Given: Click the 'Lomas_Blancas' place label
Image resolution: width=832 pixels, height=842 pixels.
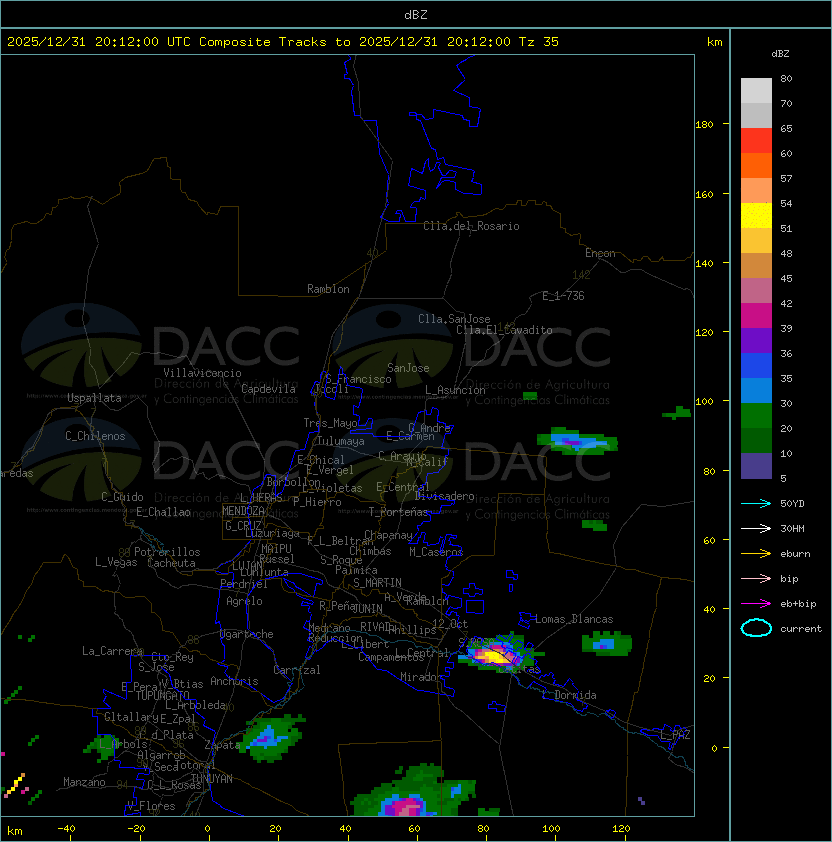Looking at the screenshot, I should (x=574, y=619).
